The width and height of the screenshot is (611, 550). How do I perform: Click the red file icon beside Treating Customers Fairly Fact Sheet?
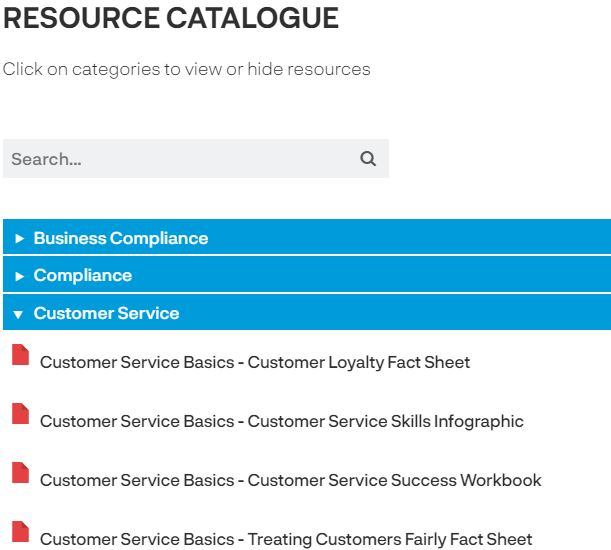pyautogui.click(x=20, y=531)
